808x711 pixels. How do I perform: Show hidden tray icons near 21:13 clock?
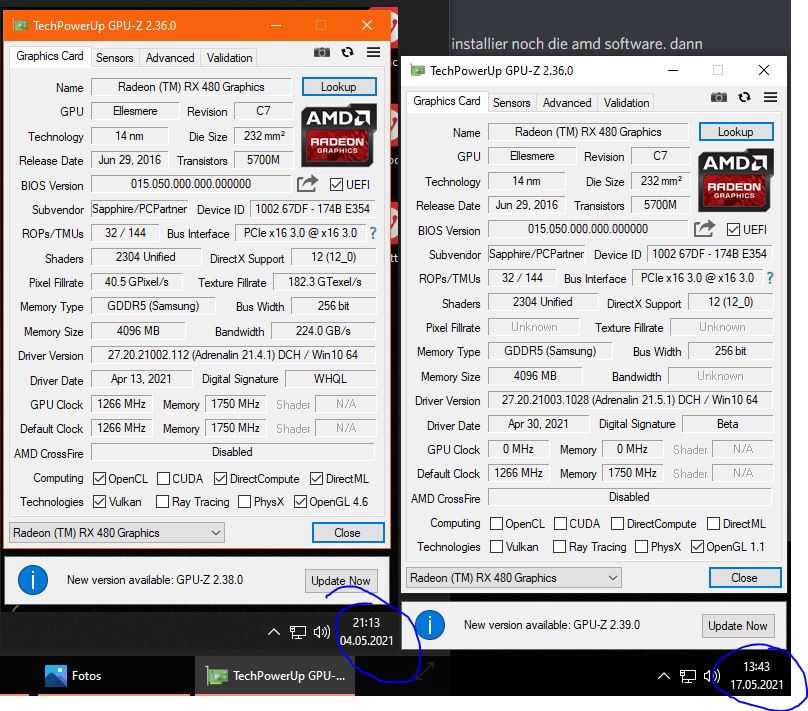(274, 632)
